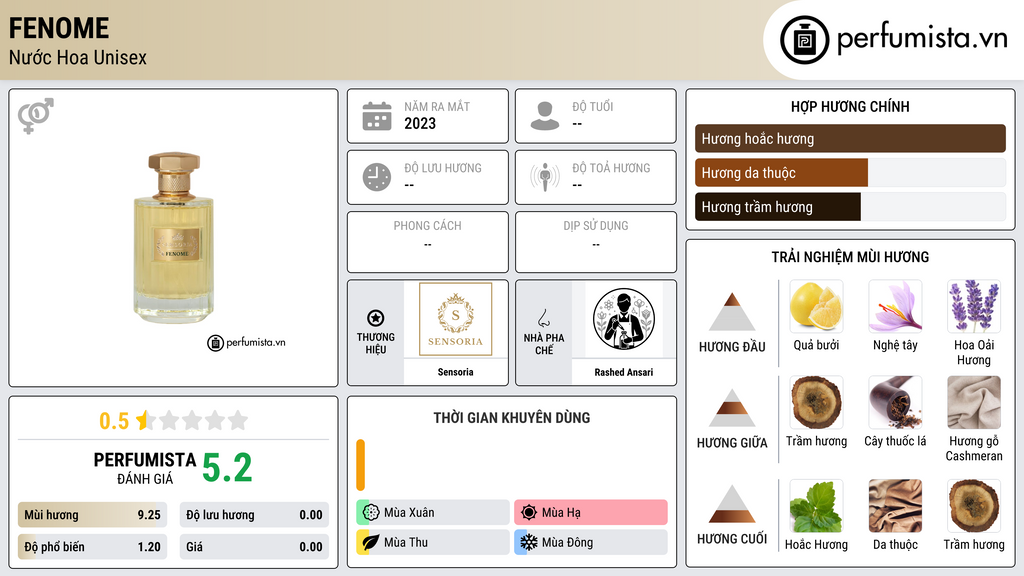
Task: Click the Thời gian khuyên dùng heading
Action: tap(512, 417)
